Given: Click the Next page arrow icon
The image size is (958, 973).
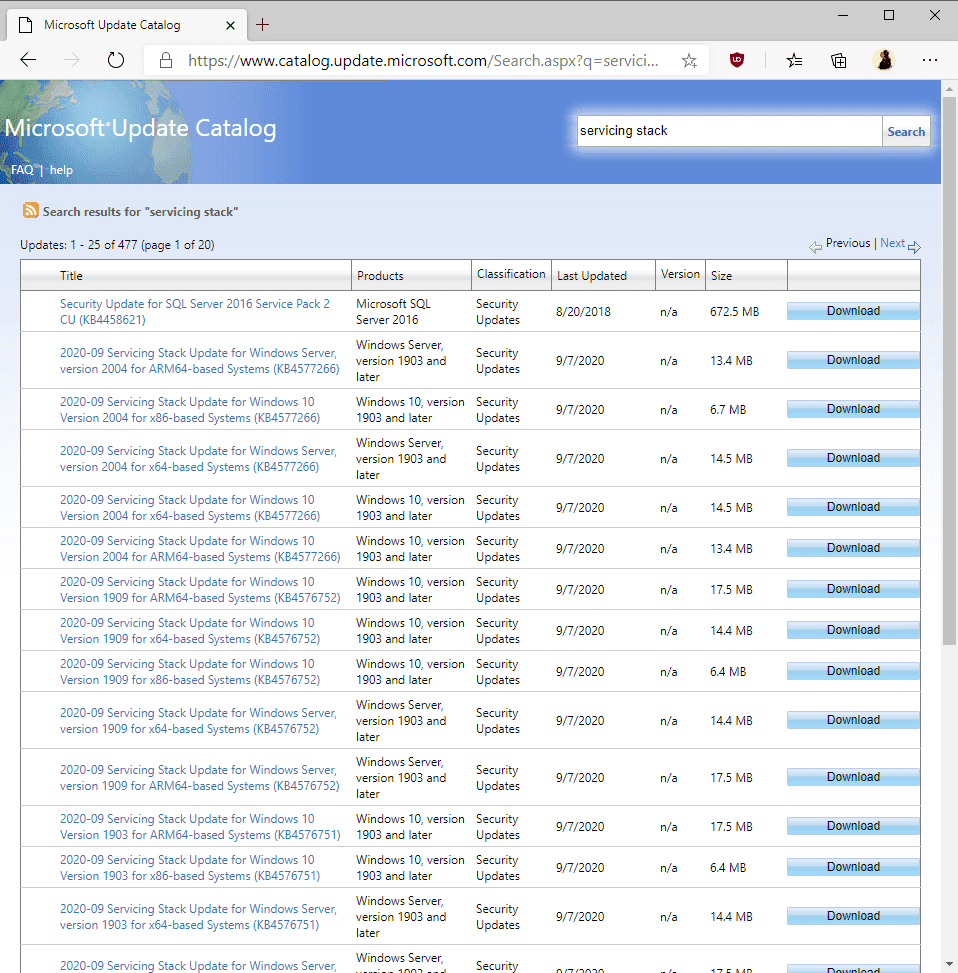Looking at the screenshot, I should 915,247.
